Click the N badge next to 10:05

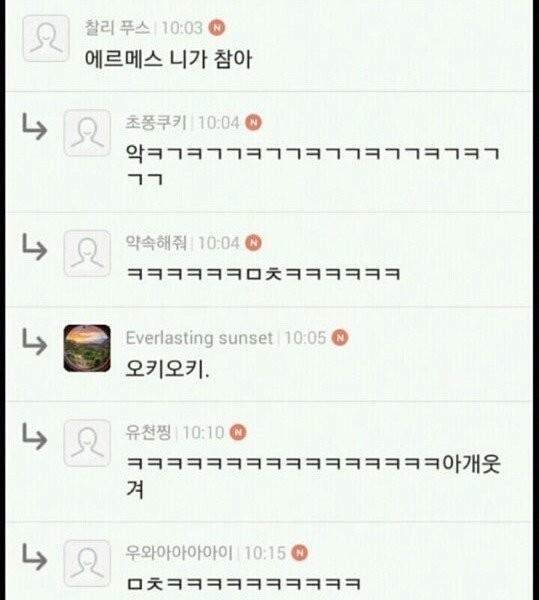coord(340,338)
